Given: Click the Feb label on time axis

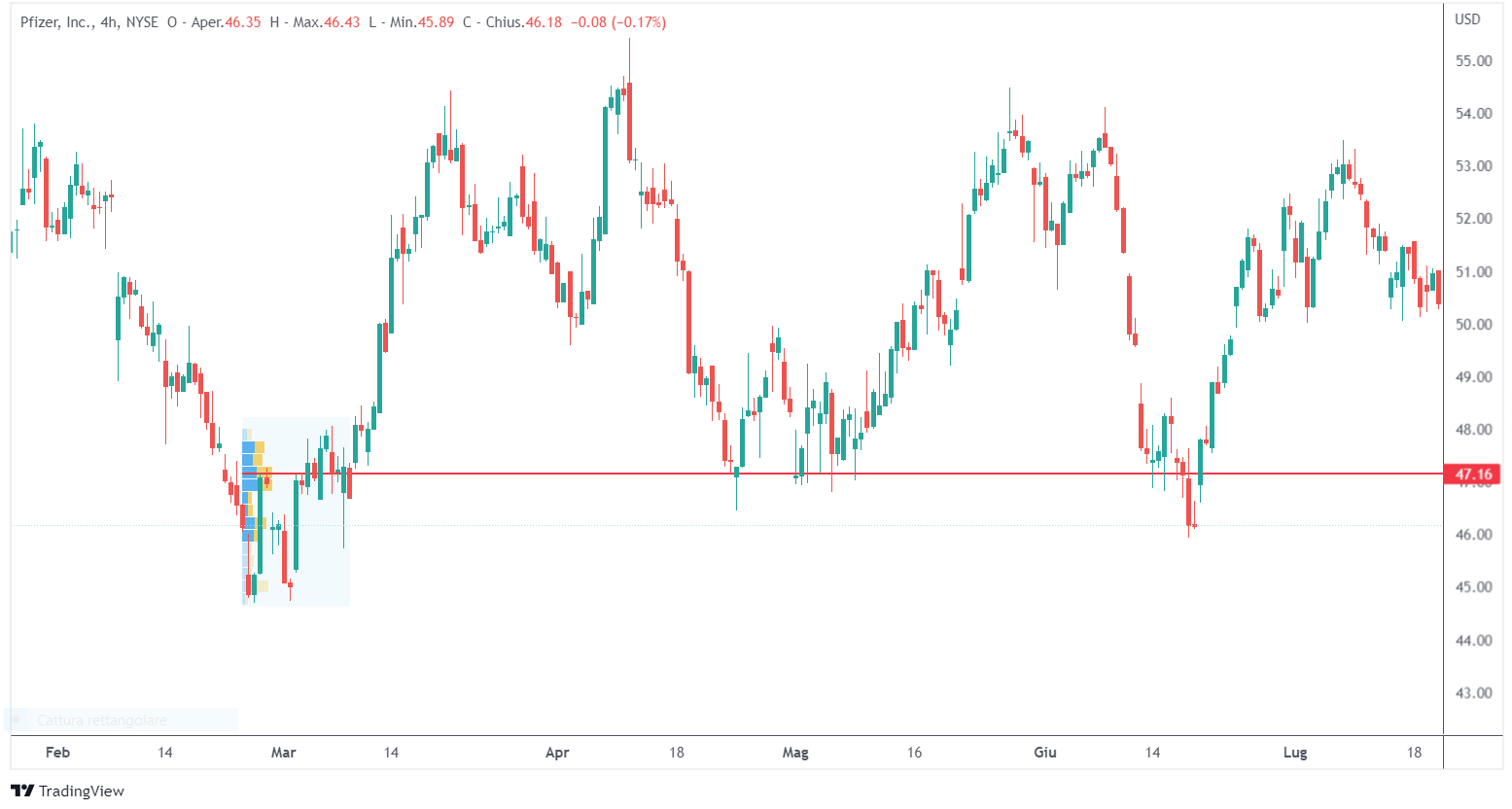Looking at the screenshot, I should tap(57, 753).
